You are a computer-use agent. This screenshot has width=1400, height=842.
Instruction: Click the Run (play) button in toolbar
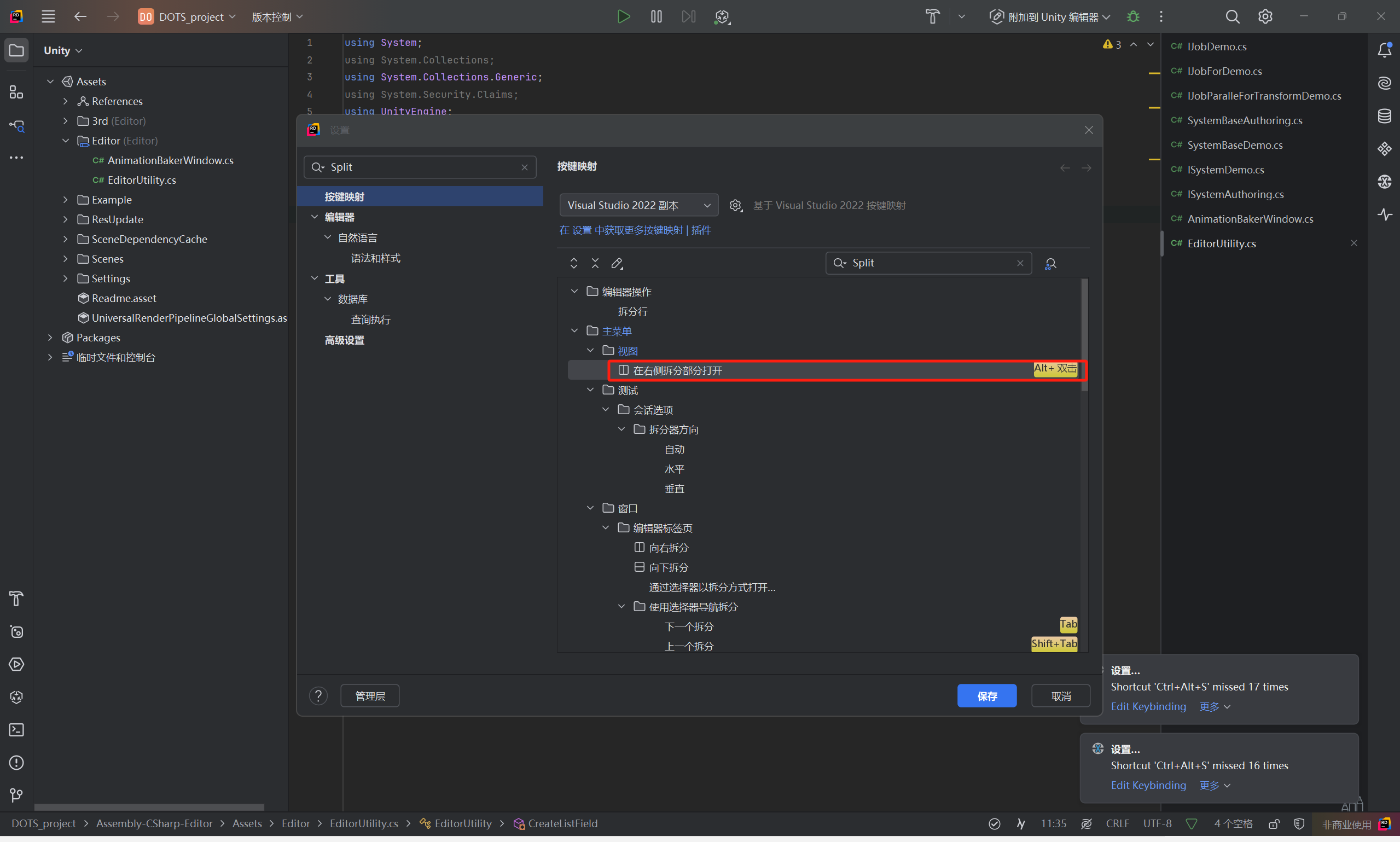point(623,16)
